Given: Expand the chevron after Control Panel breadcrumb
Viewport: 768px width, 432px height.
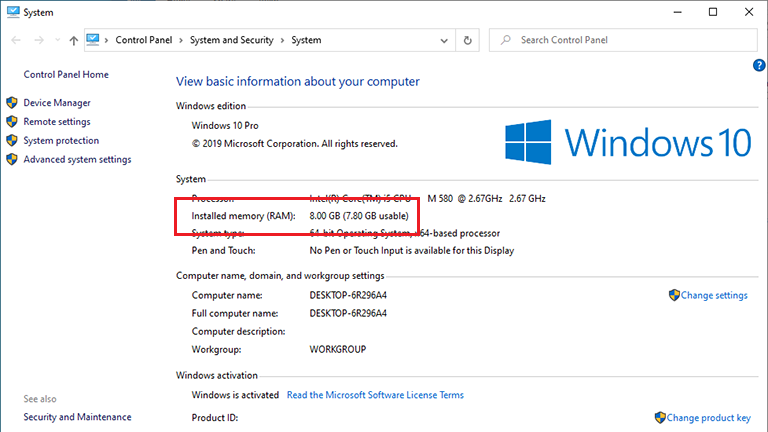Looking at the screenshot, I should [x=182, y=40].
